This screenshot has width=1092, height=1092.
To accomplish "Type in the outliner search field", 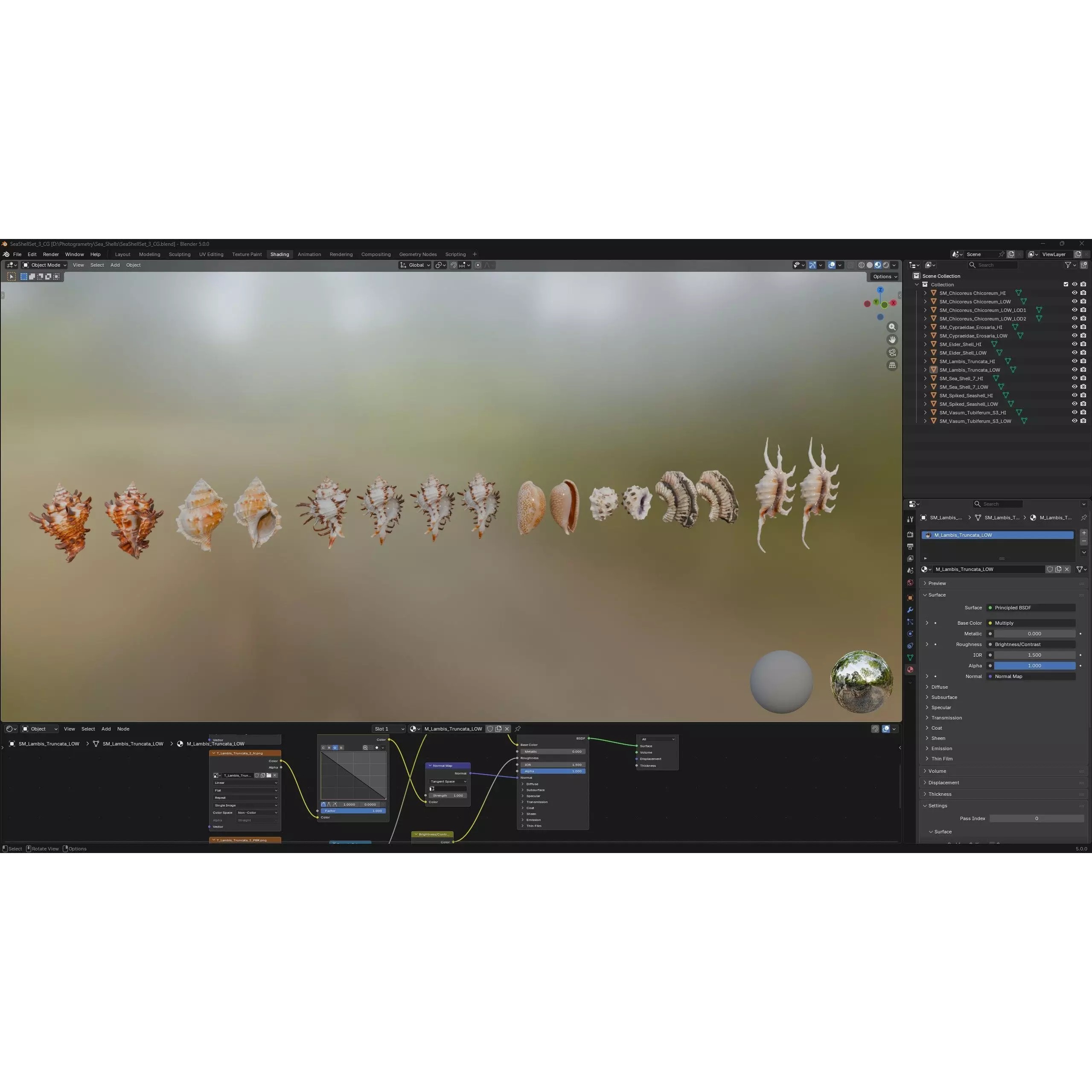I will tap(993, 265).
